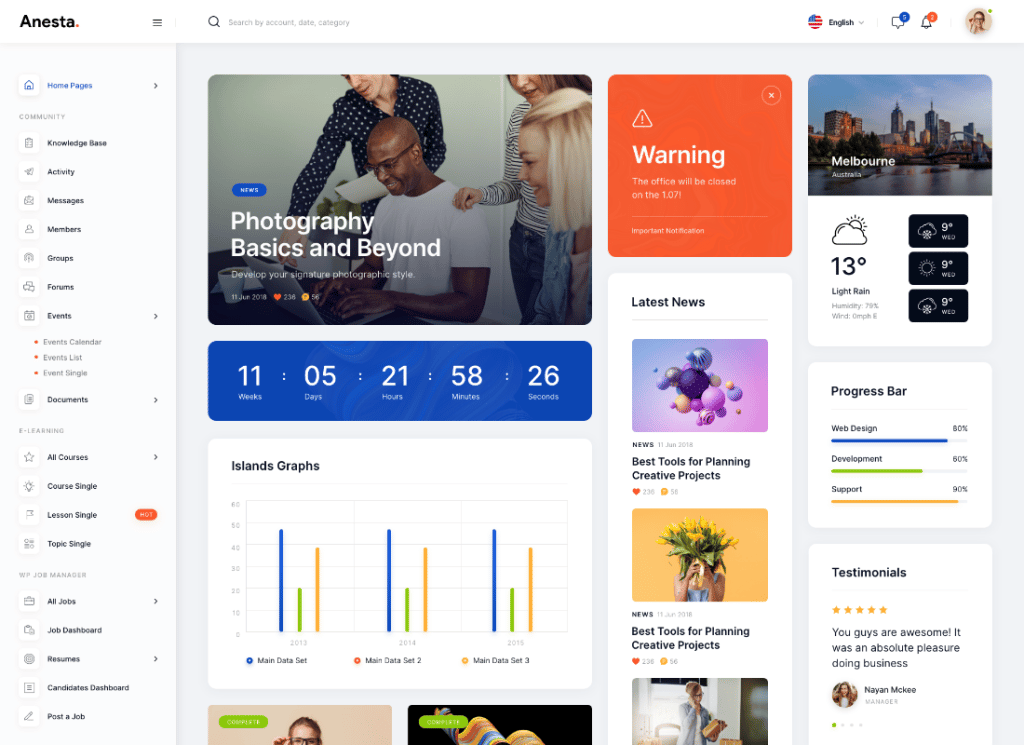Open the chat messages icon in header

[x=898, y=22]
